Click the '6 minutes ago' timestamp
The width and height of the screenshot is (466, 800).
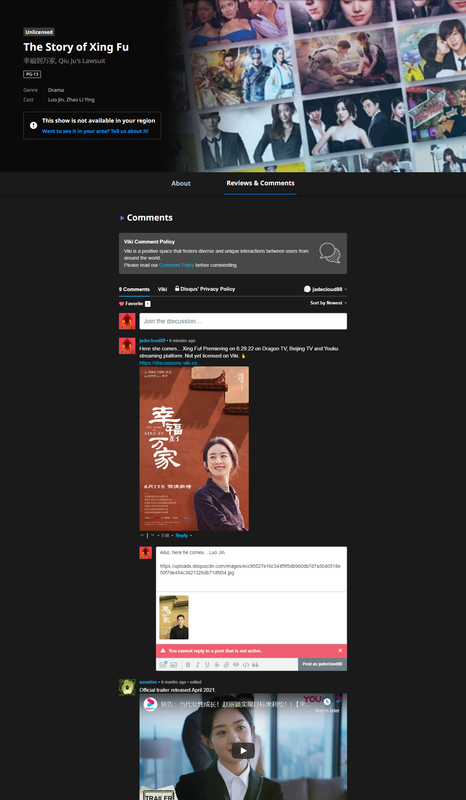[182, 341]
